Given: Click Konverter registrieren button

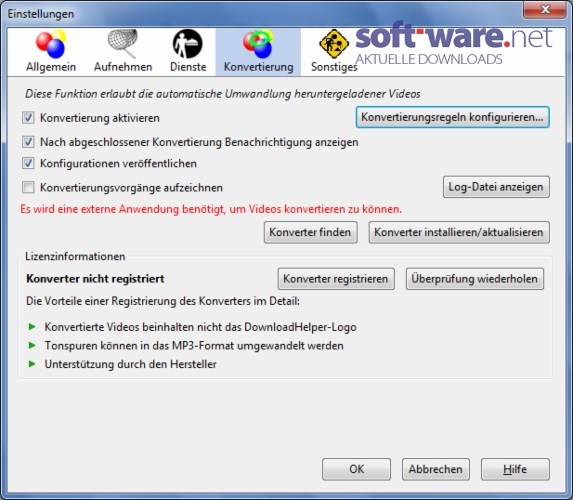Looking at the screenshot, I should tap(336, 279).
